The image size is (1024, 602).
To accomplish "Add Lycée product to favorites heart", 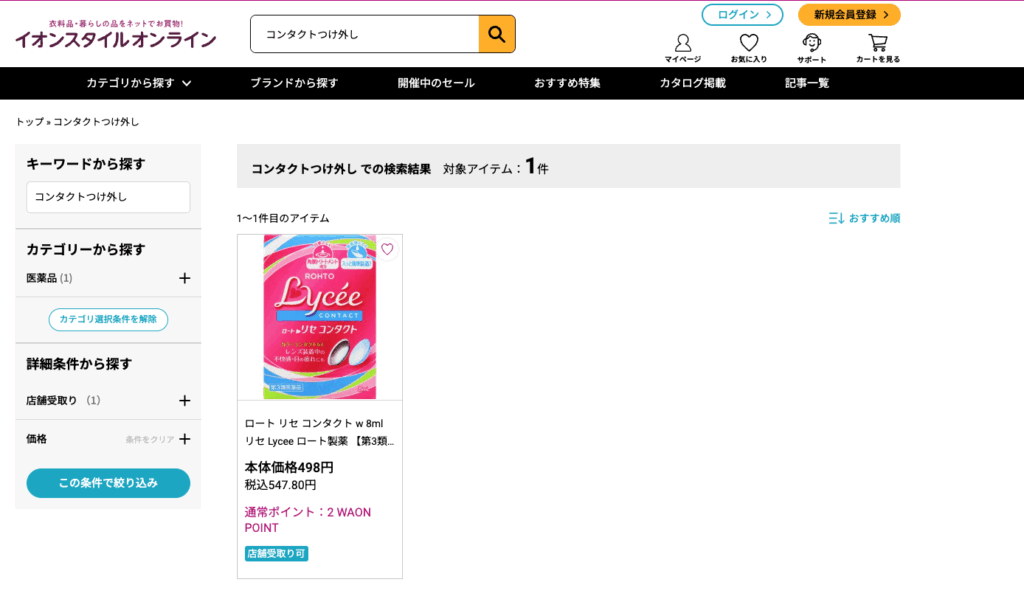I will pyautogui.click(x=387, y=249).
